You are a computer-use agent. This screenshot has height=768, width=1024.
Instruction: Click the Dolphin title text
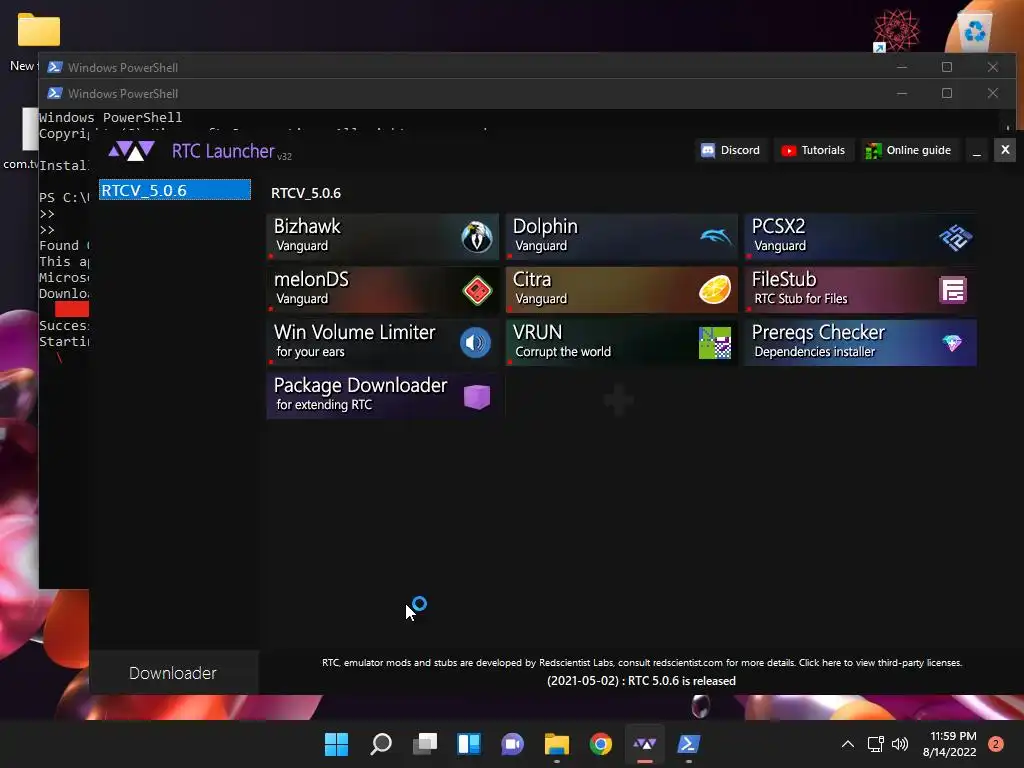(545, 226)
